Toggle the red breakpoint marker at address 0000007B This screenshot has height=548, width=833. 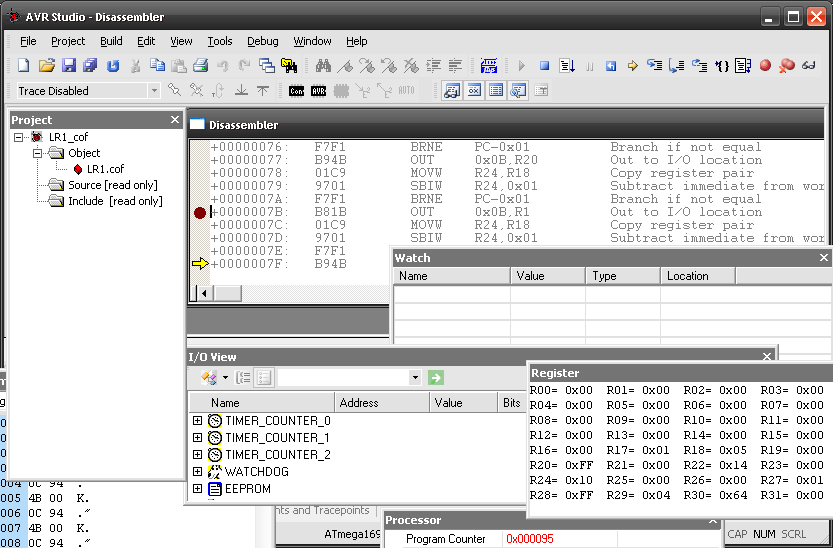(199, 212)
